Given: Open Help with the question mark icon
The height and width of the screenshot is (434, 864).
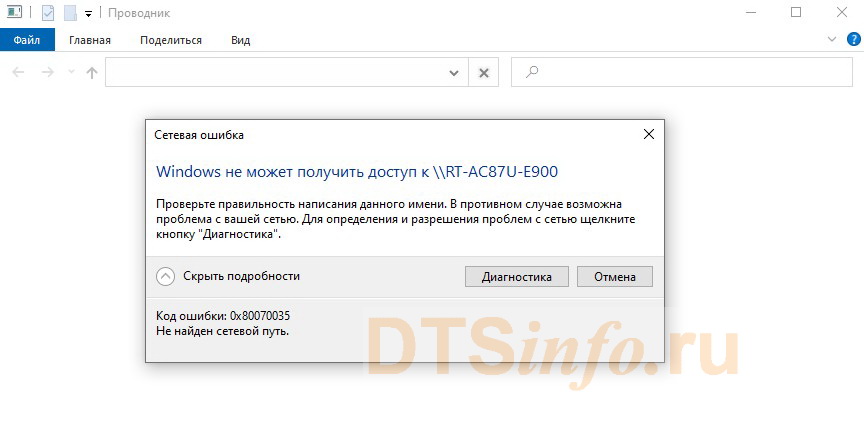Looking at the screenshot, I should (x=854, y=39).
